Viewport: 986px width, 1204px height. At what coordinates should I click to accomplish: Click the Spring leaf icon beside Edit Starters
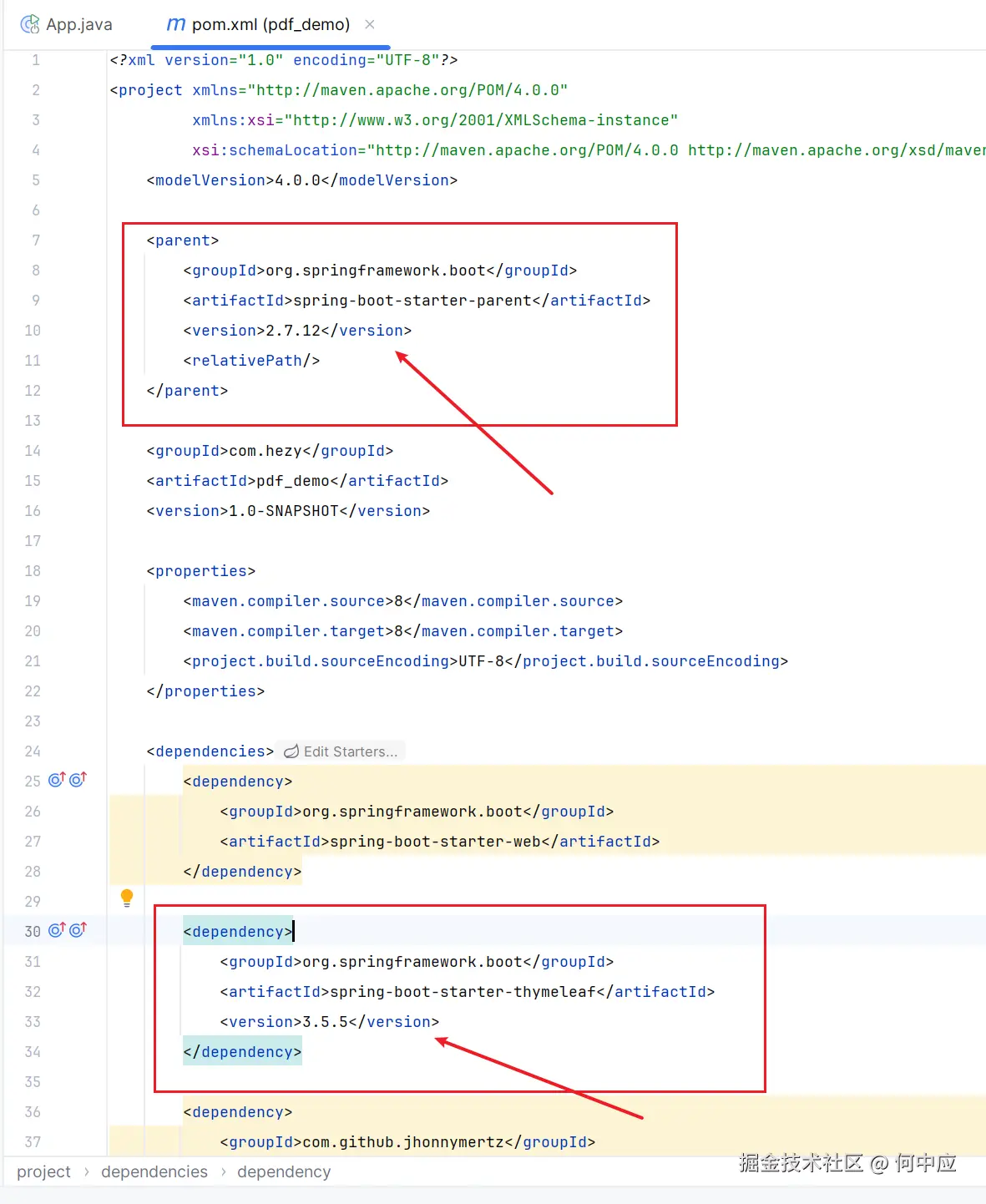(x=291, y=751)
